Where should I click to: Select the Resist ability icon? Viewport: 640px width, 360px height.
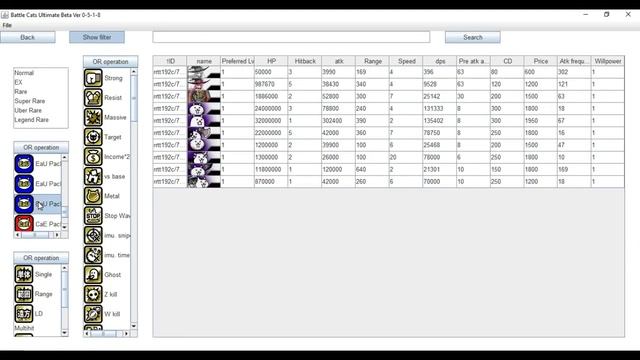[x=93, y=98]
